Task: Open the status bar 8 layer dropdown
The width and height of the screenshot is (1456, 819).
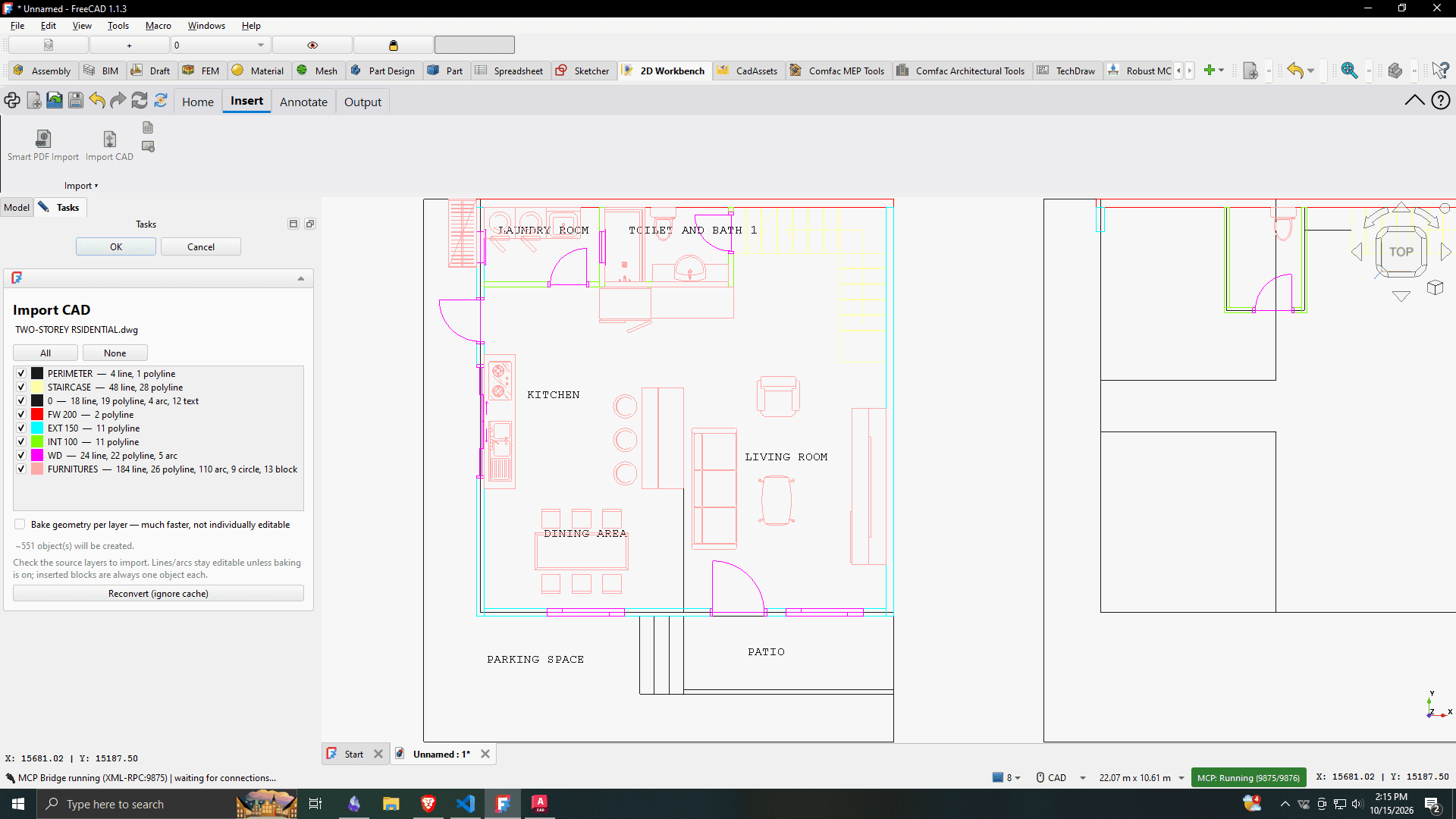Action: (1007, 778)
